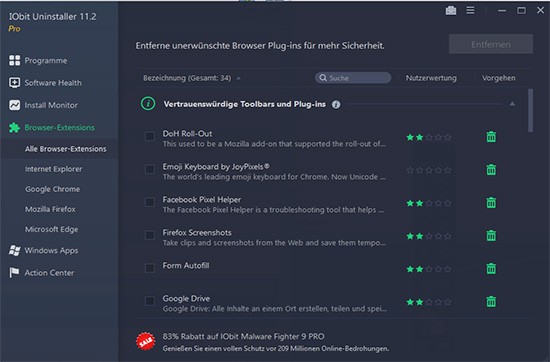
Task: Click the DoH Roll-Out entry name
Action: [187, 134]
